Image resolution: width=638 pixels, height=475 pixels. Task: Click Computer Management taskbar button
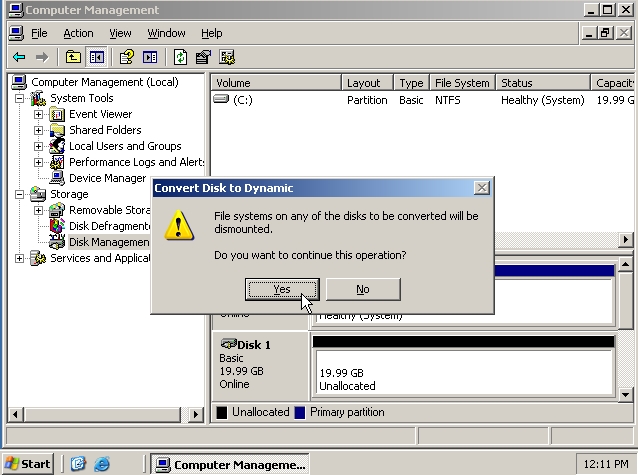[230, 464]
